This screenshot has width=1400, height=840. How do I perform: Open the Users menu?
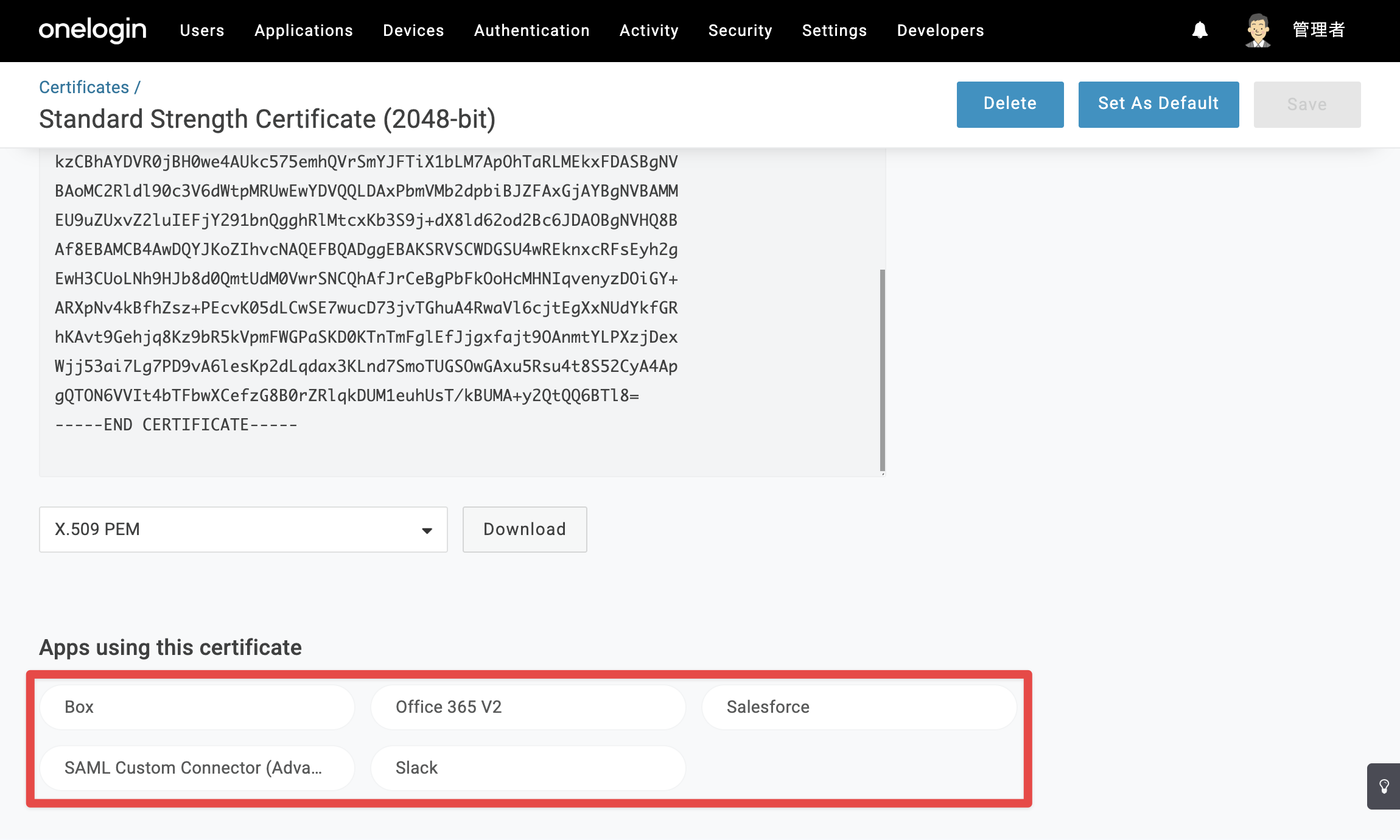202,30
